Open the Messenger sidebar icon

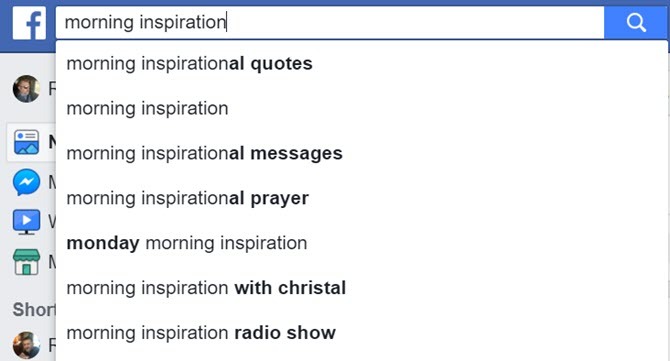tap(26, 182)
